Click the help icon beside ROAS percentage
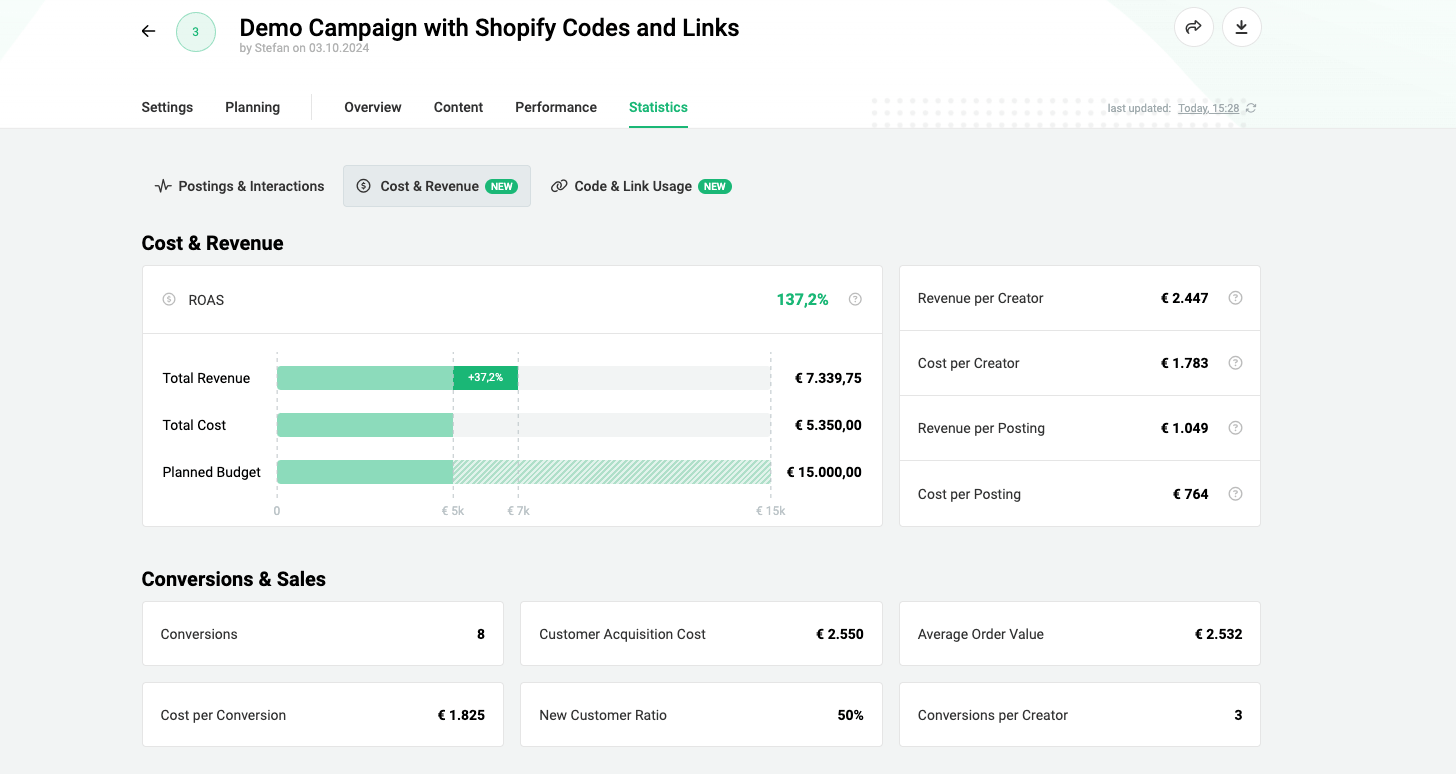1456x774 pixels. (x=855, y=299)
